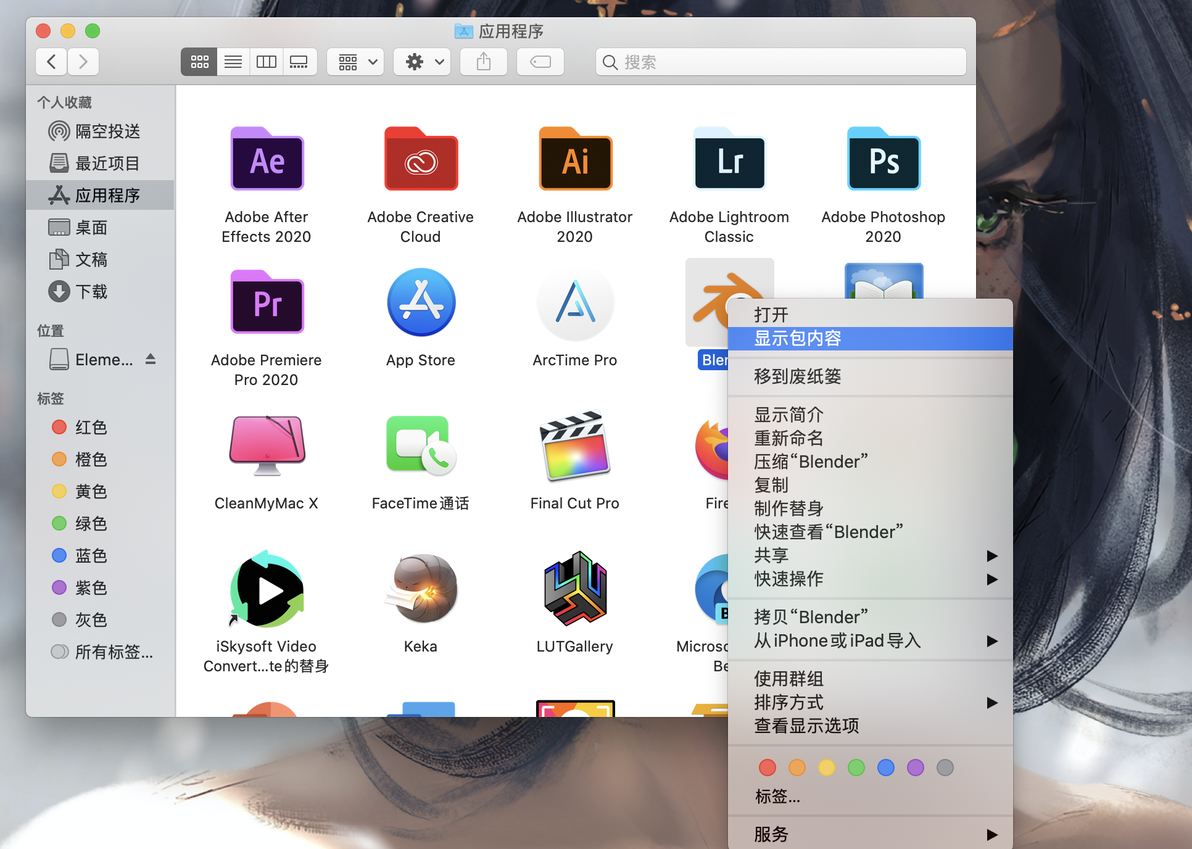Eject the Eleme... volume
Viewport: 1192px width, 849px height.
151,359
